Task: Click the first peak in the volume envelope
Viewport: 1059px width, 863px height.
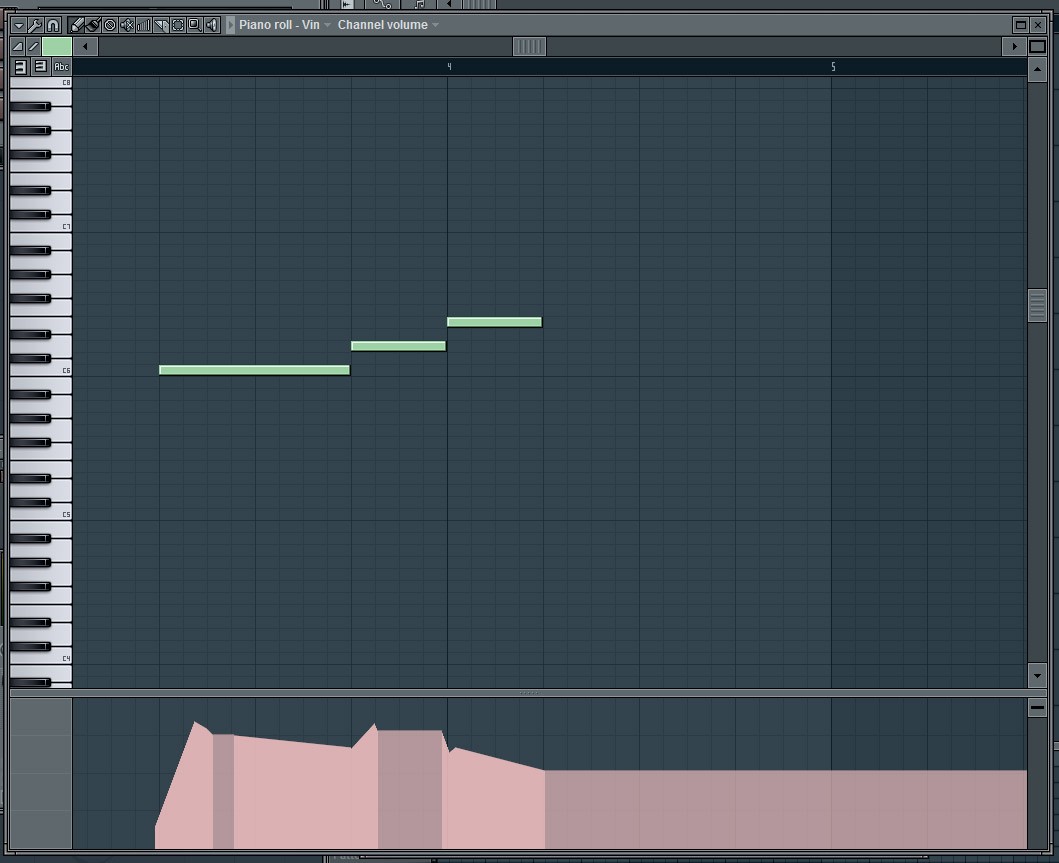Action: 195,723
